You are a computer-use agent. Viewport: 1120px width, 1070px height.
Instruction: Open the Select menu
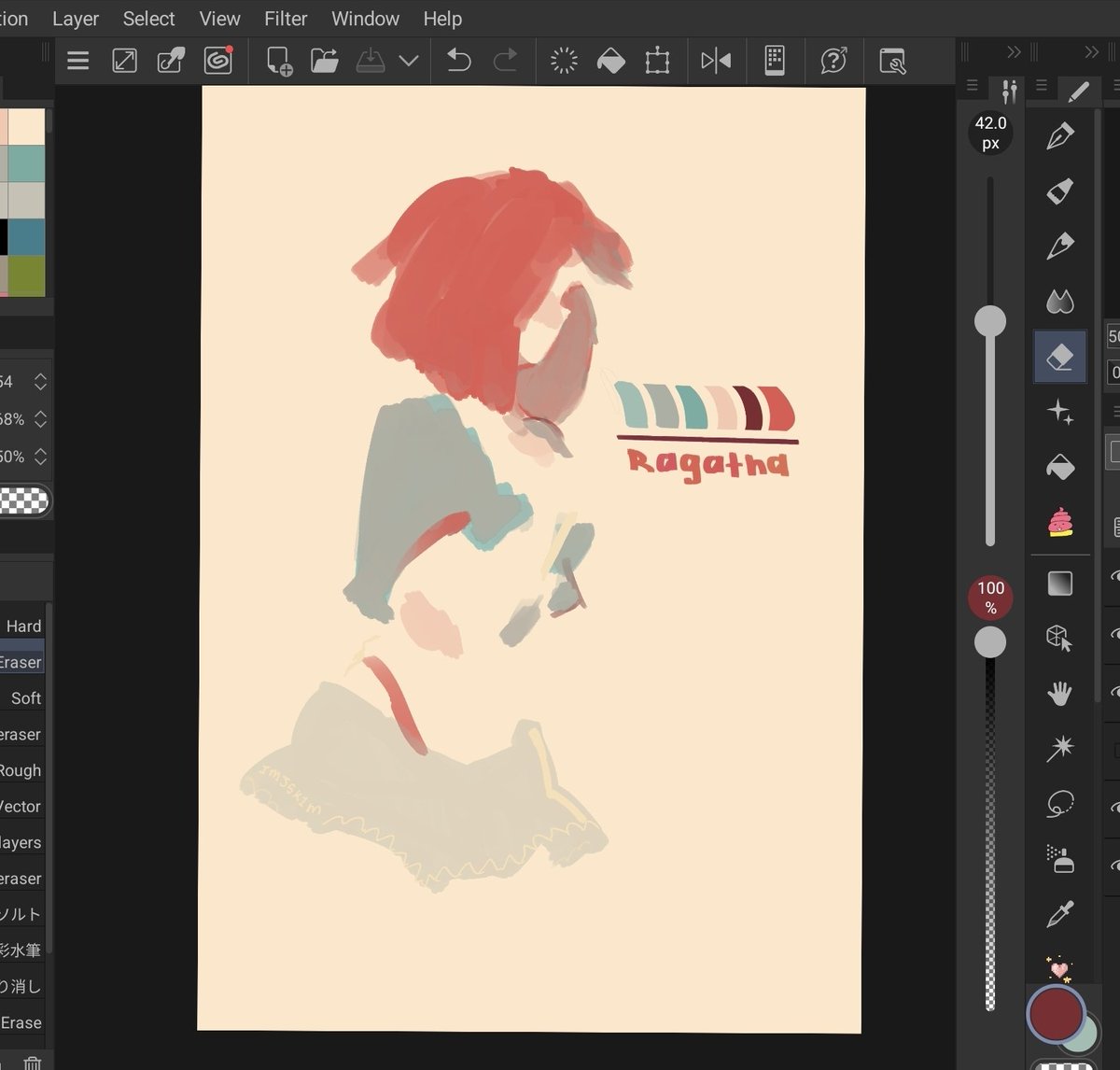pos(148,19)
